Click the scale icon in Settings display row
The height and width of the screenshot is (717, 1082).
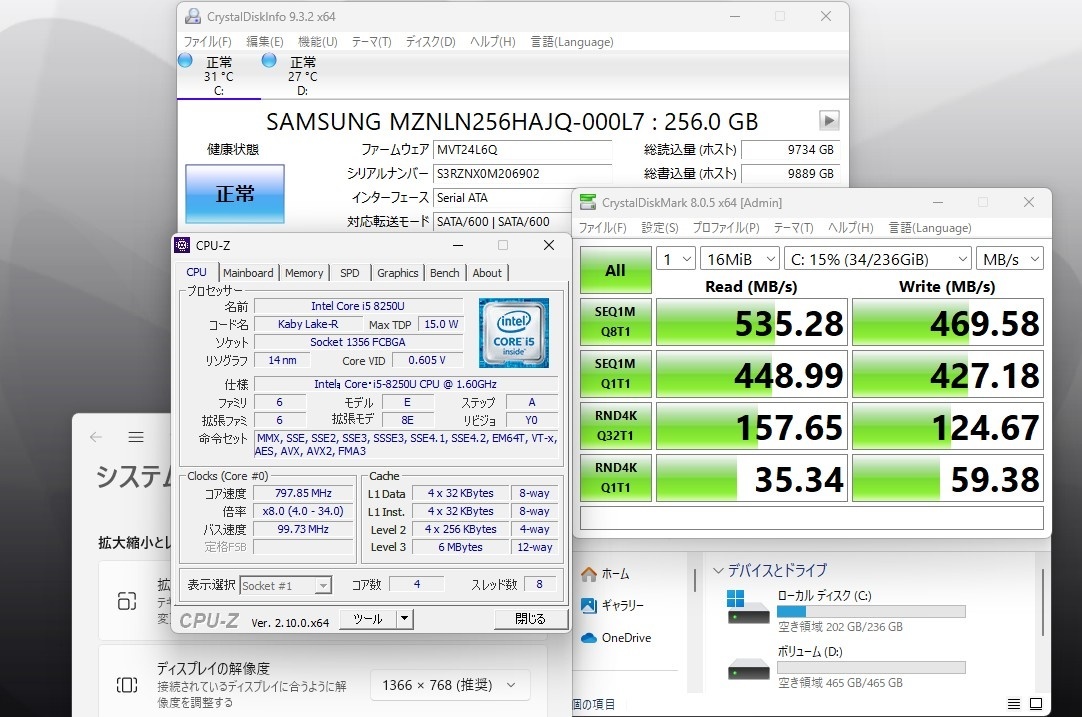[x=127, y=601]
